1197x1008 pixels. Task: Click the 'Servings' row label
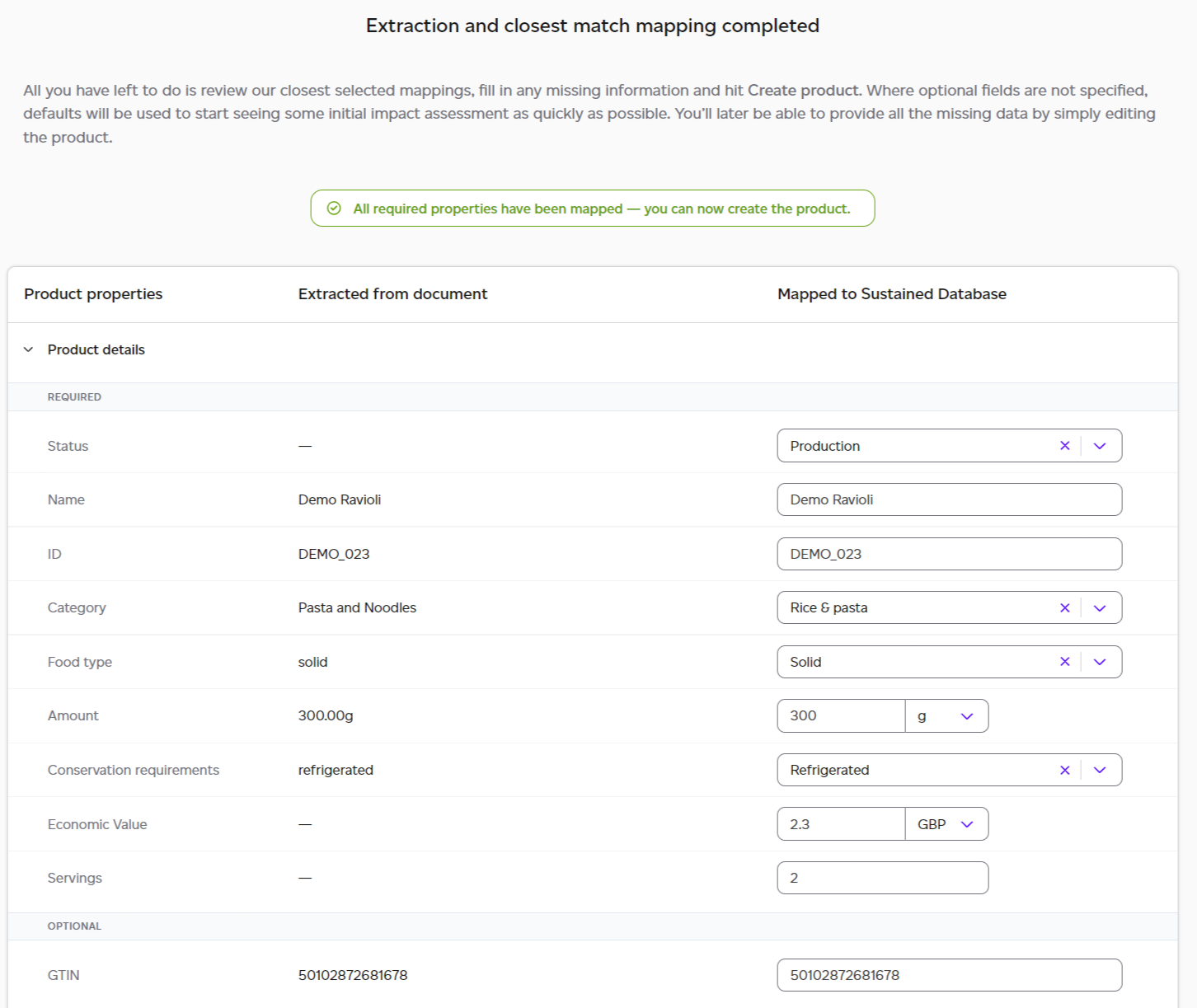point(75,878)
